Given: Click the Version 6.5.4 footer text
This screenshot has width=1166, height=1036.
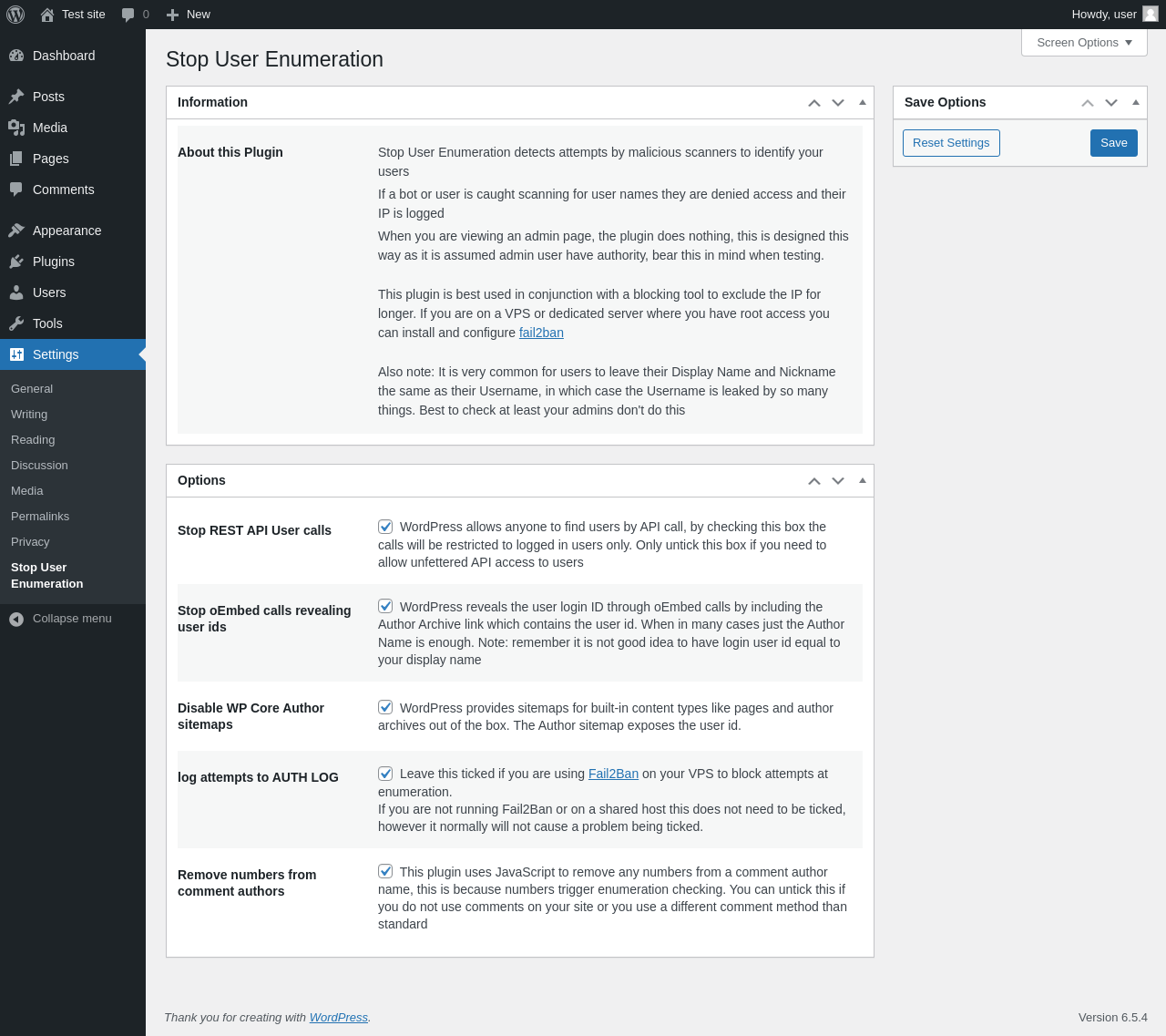Looking at the screenshot, I should coord(1113,1017).
